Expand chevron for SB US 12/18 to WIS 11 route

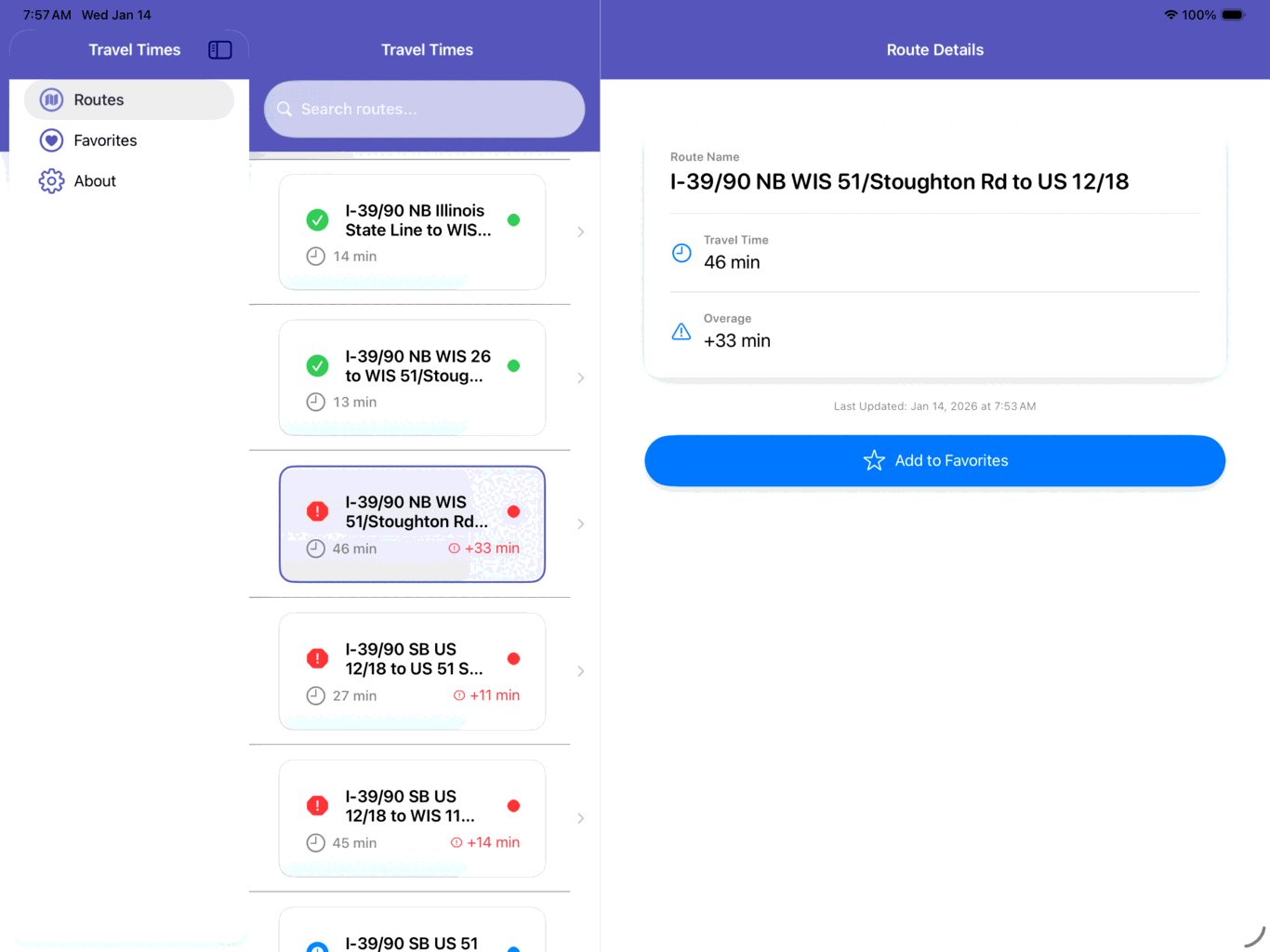coord(580,819)
